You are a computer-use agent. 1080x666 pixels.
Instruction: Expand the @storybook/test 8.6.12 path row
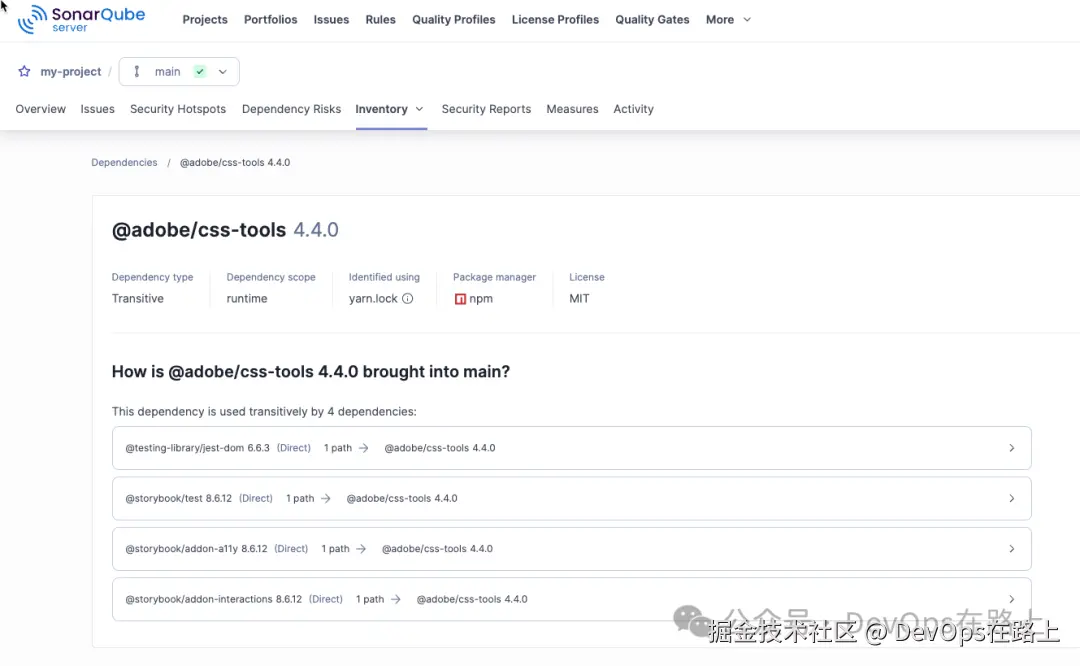(x=572, y=498)
